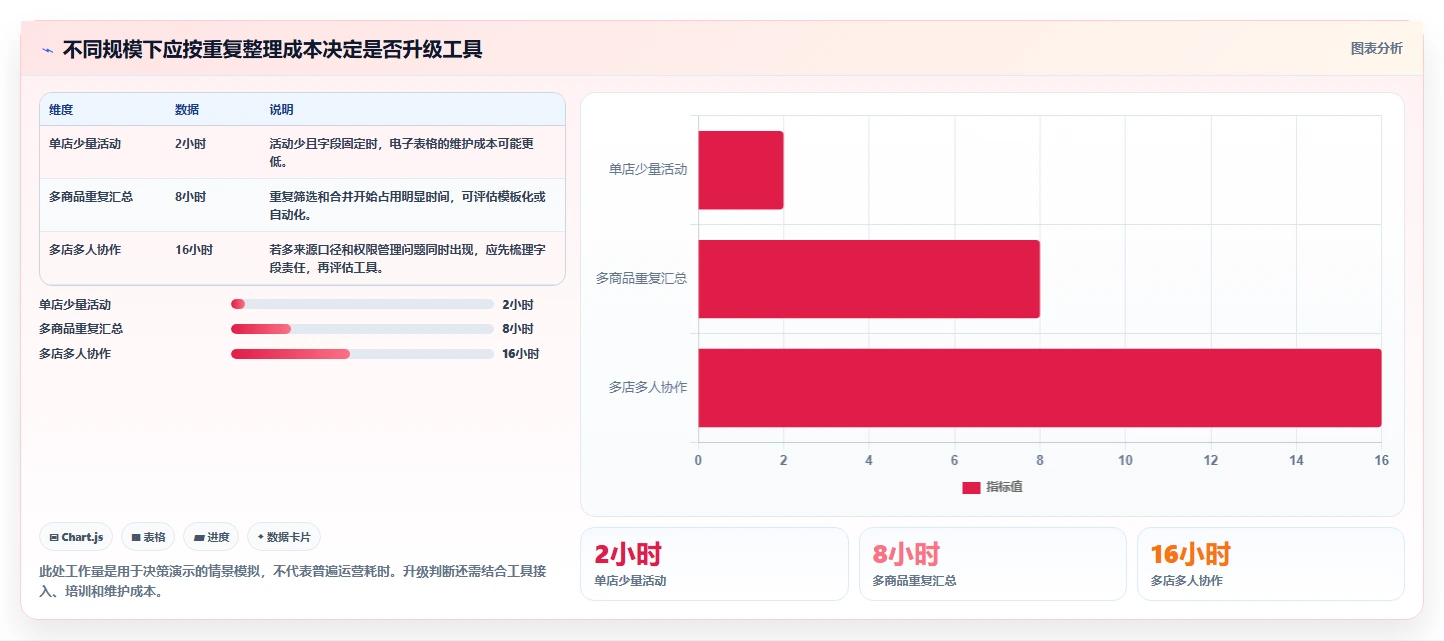This screenshot has width=1444, height=641.
Task: Click the chart bar for 单店少量活动
Action: tap(740, 170)
